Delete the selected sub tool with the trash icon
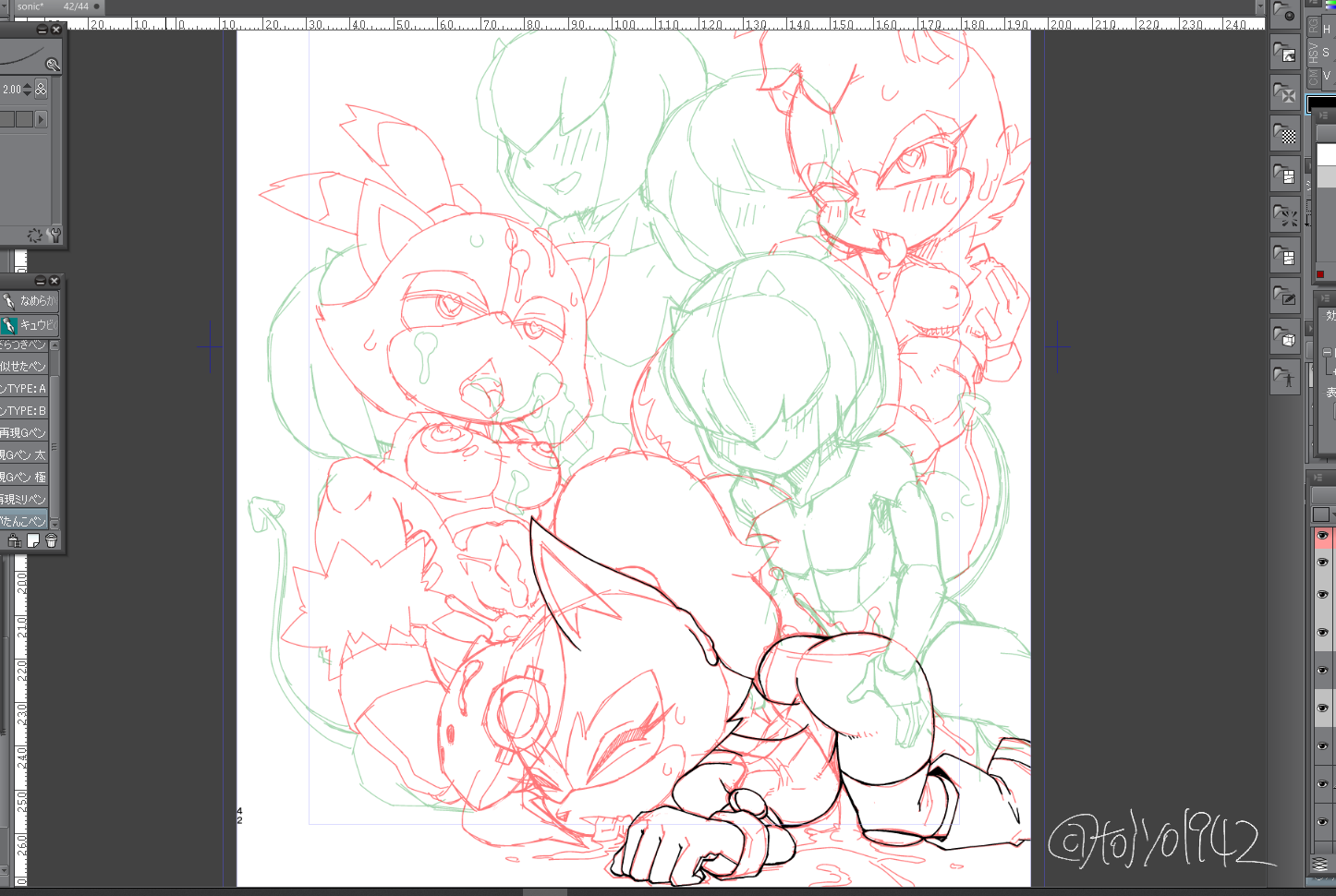This screenshot has width=1336, height=896. coord(52,541)
